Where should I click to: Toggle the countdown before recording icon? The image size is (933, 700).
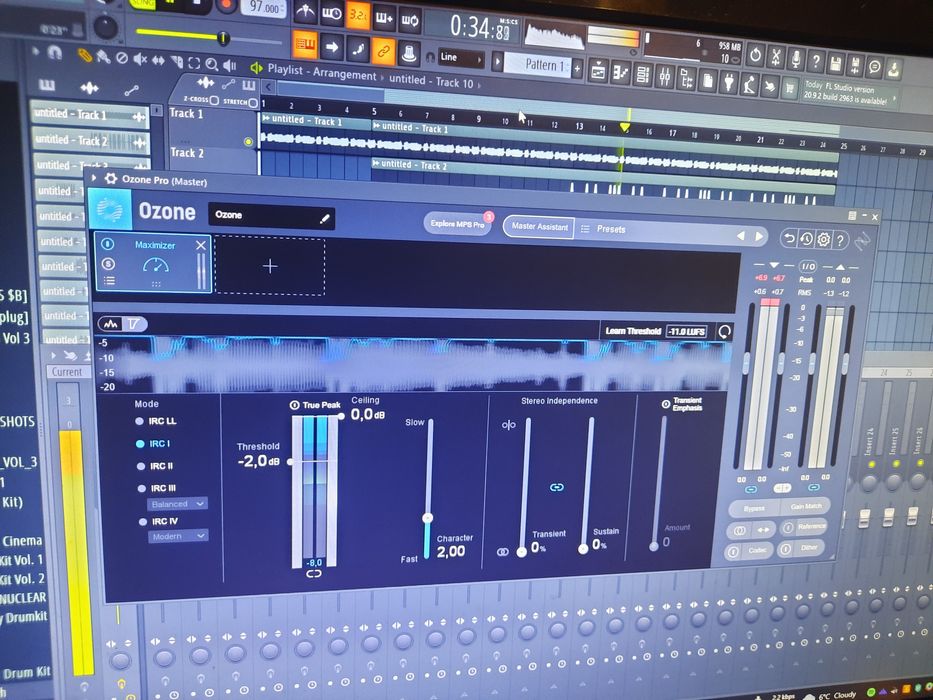click(357, 15)
